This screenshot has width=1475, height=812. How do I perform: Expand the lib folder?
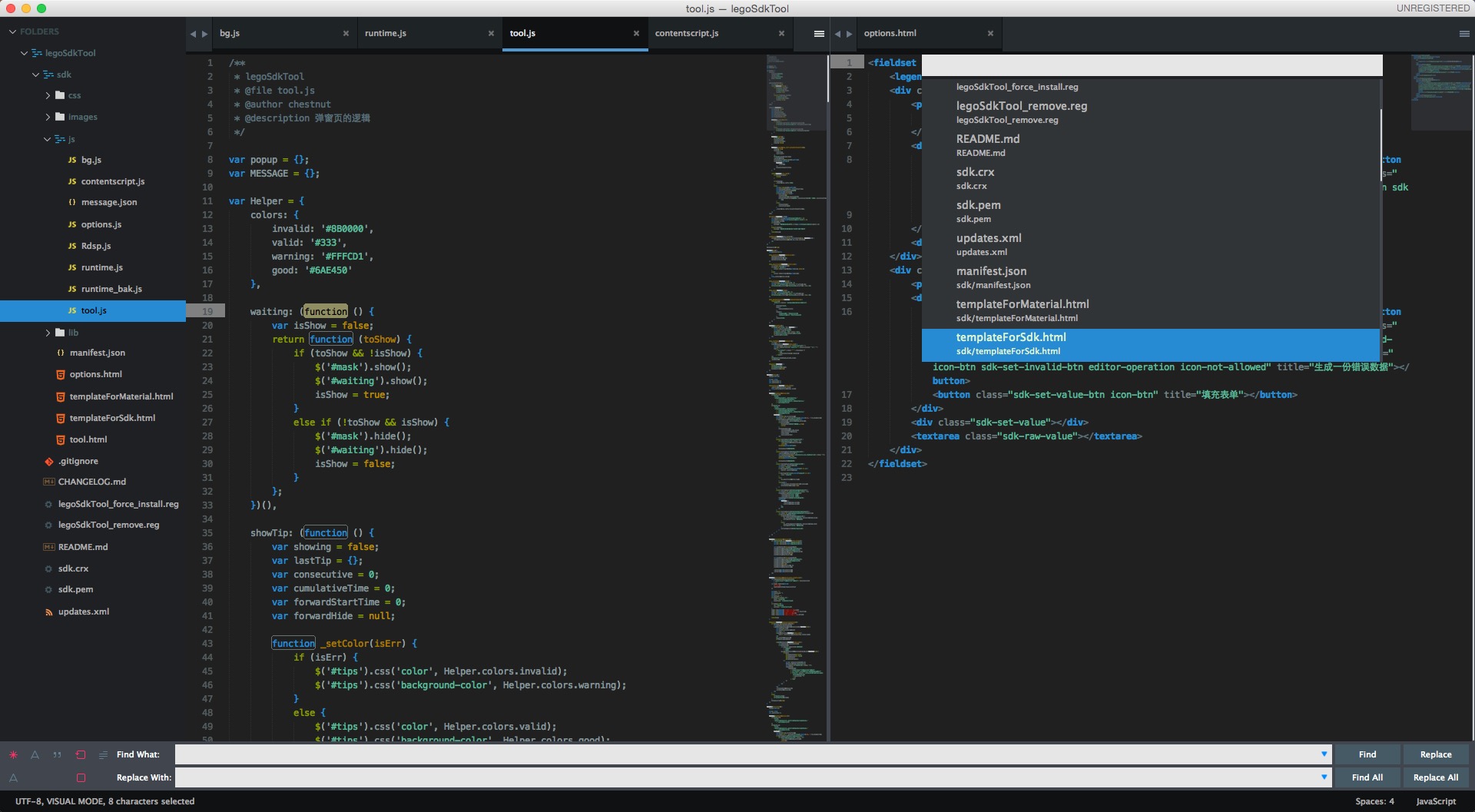[48, 333]
